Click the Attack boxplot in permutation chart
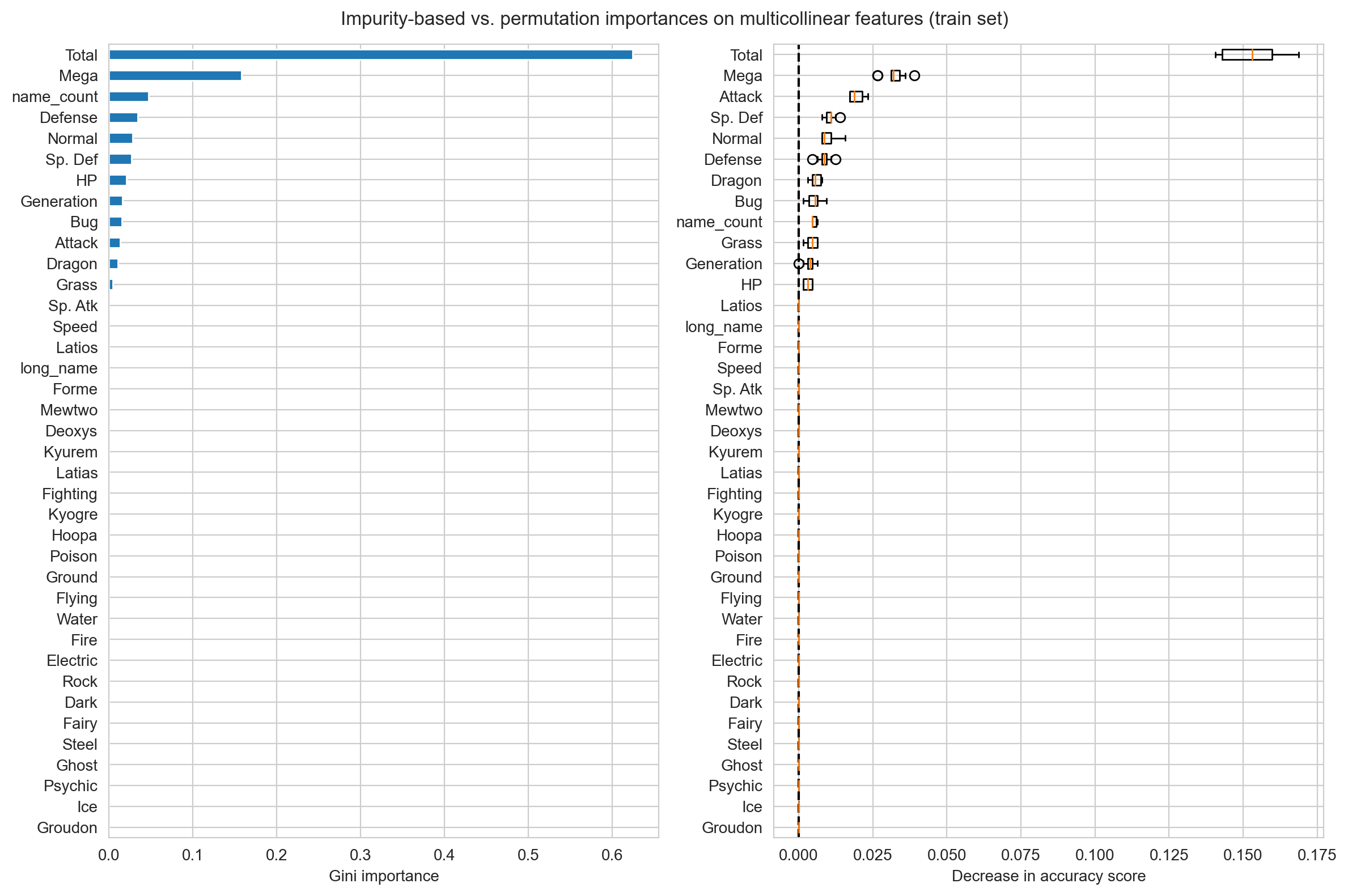This screenshot has width=1348, height=896. (x=855, y=96)
